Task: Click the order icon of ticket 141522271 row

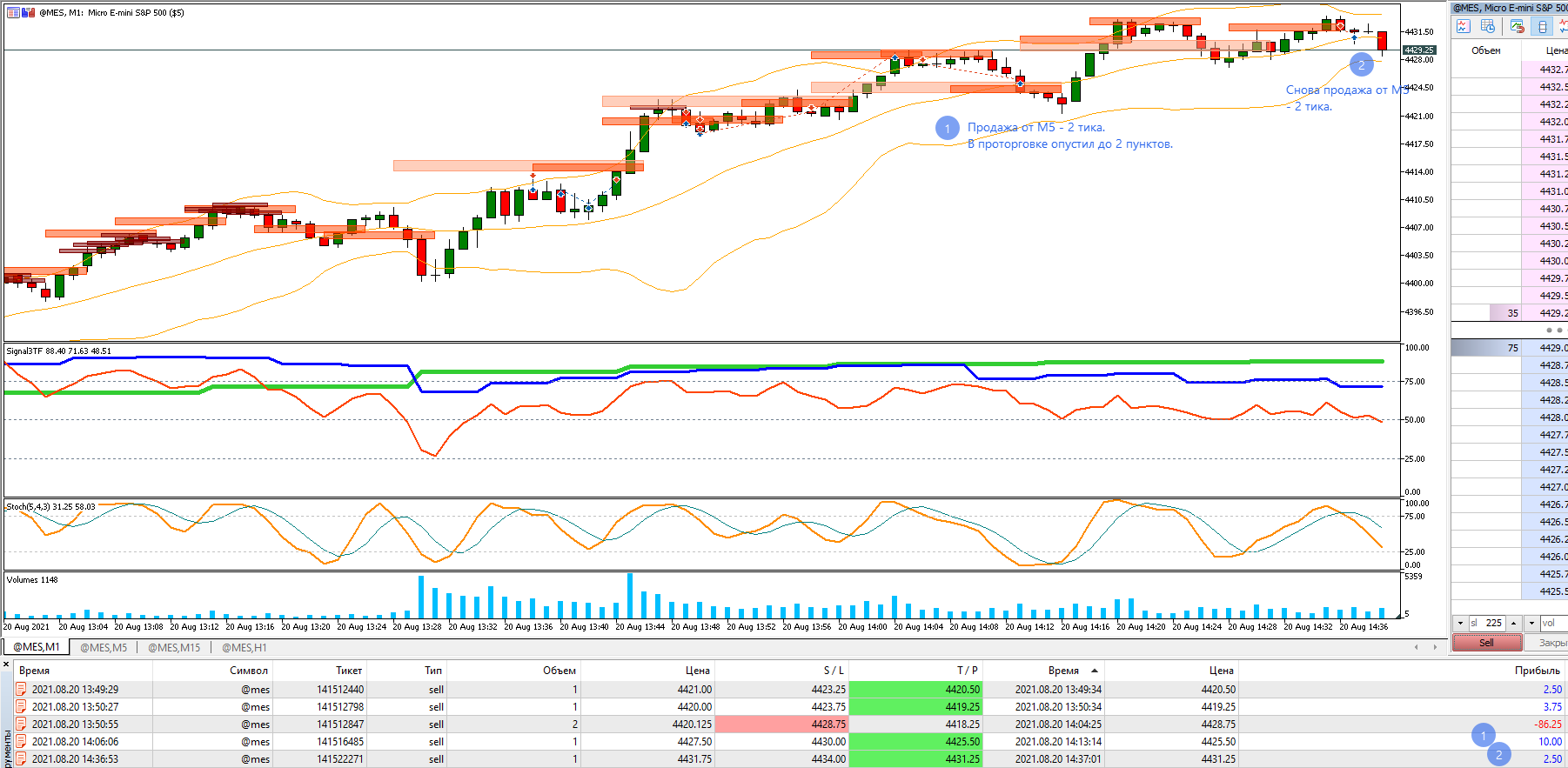Action: [x=21, y=758]
